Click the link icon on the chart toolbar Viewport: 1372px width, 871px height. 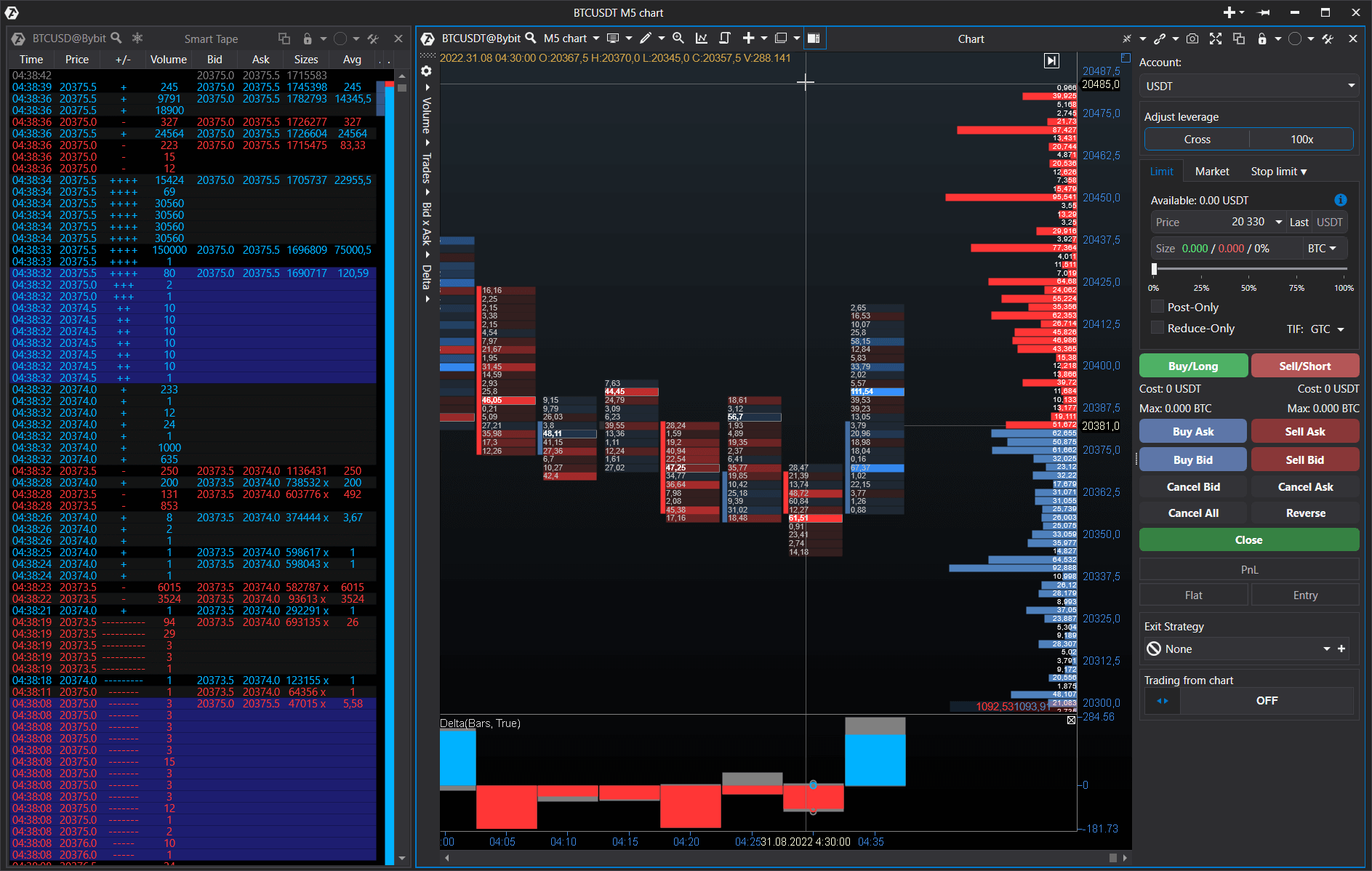pyautogui.click(x=1160, y=39)
